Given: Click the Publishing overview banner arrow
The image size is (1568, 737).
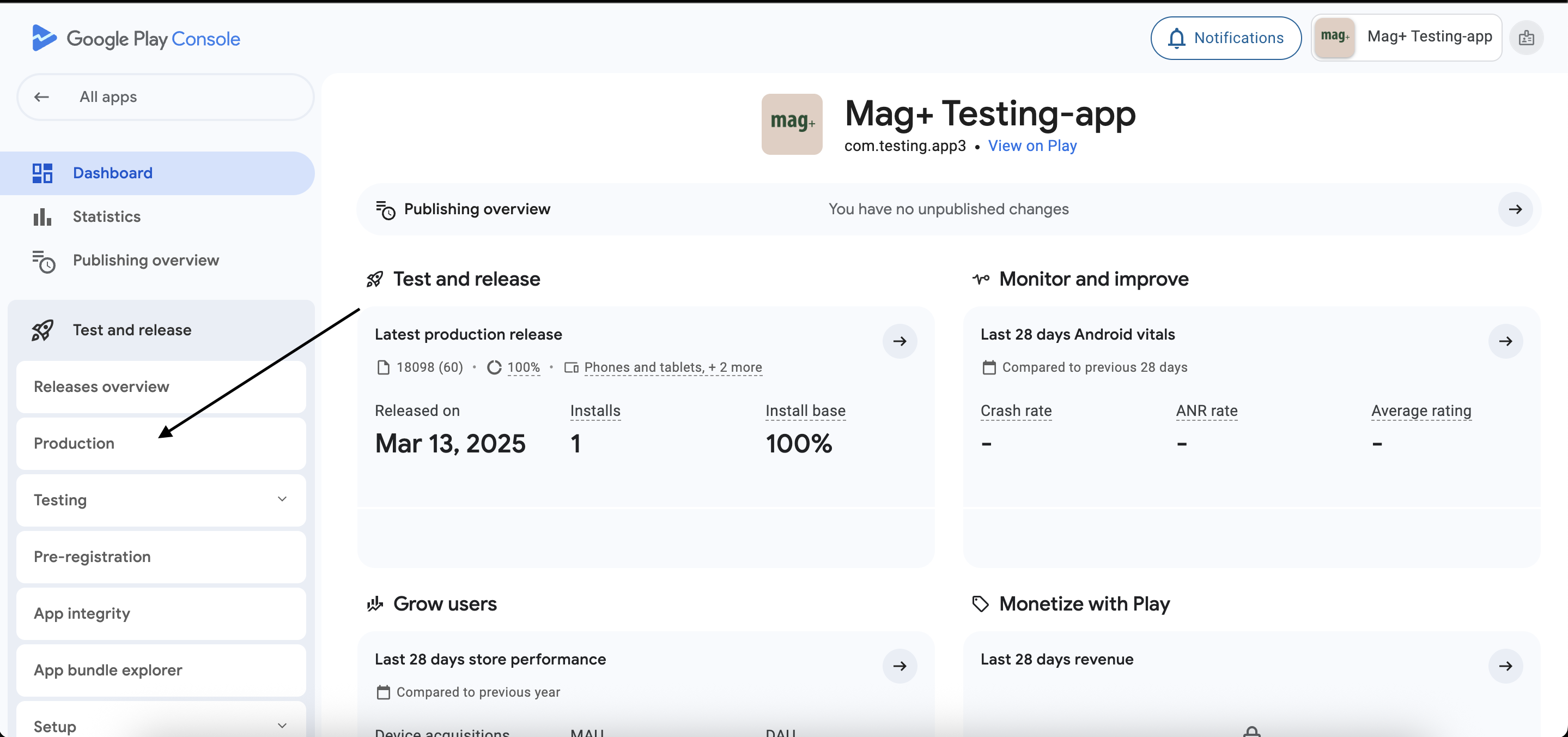Looking at the screenshot, I should (1515, 209).
